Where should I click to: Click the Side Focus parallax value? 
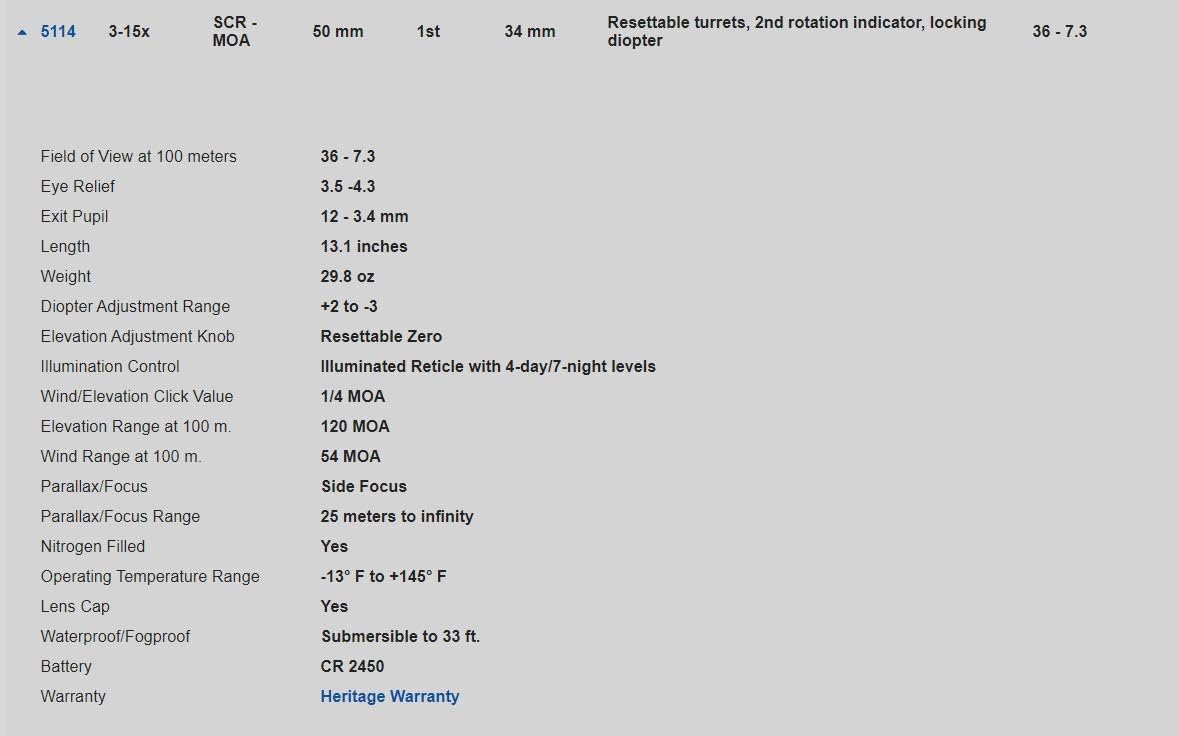(x=363, y=487)
